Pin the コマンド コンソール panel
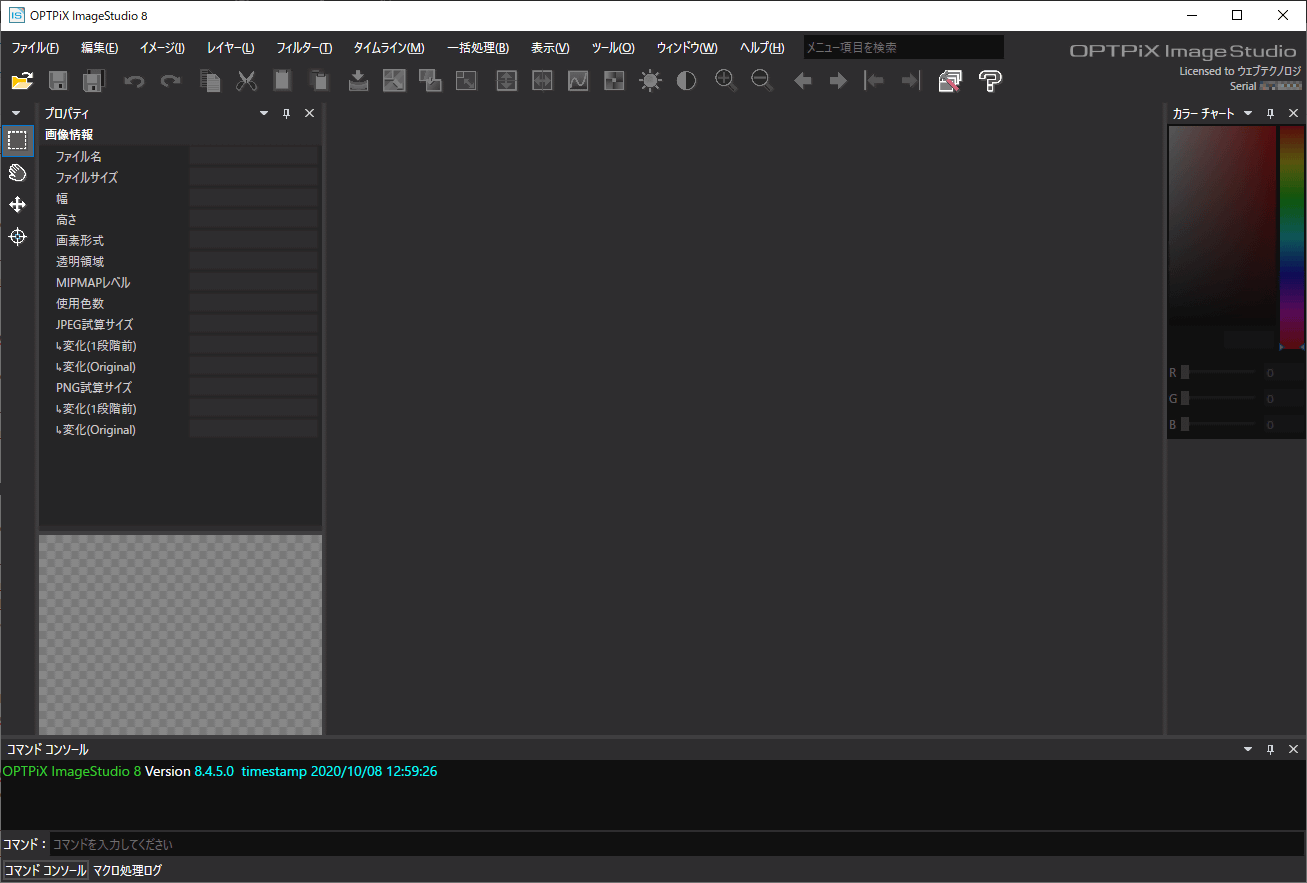1307x883 pixels. [1270, 749]
